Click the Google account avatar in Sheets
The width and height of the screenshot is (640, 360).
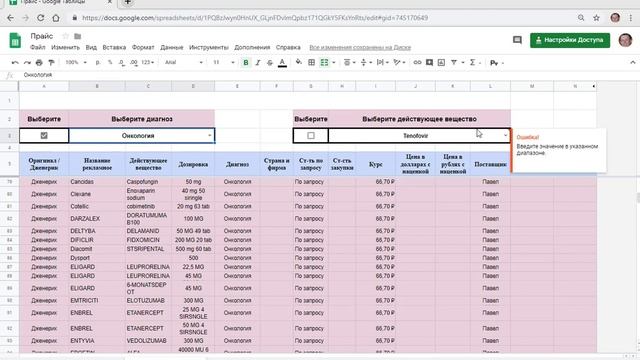(x=625, y=40)
